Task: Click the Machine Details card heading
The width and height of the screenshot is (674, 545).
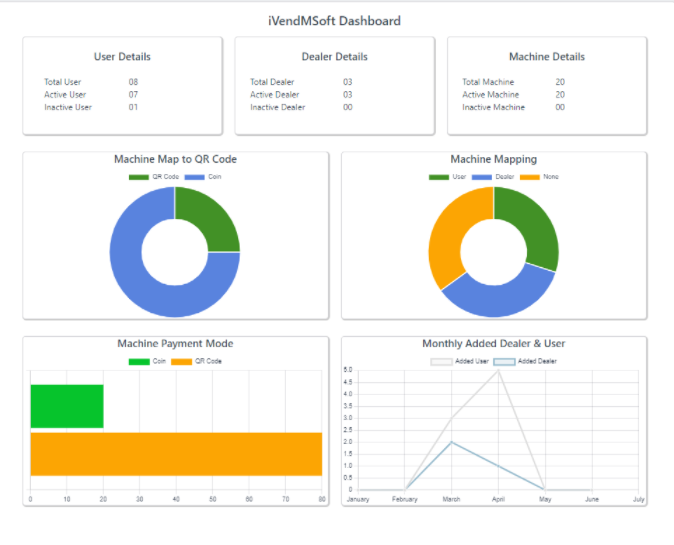Action: click(546, 57)
